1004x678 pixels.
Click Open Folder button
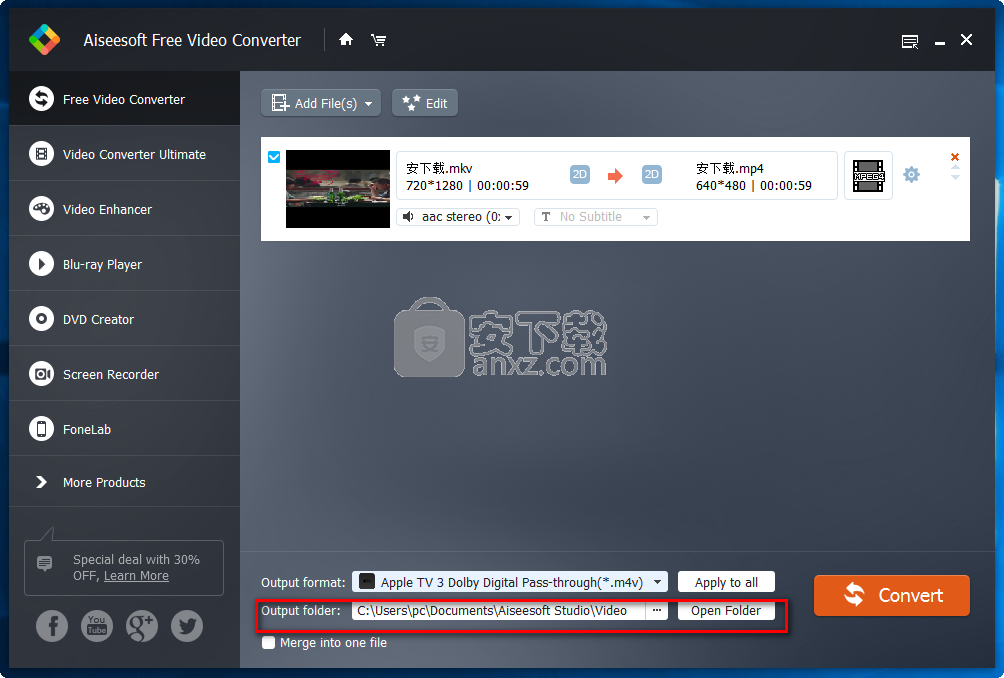(726, 611)
